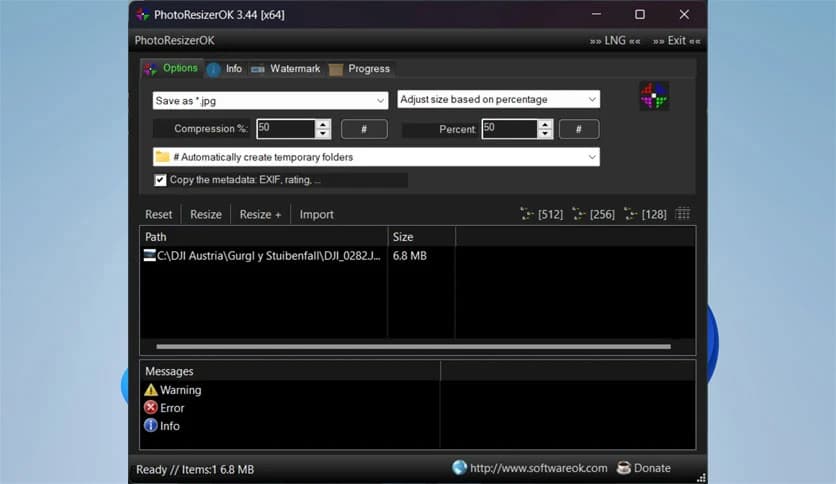The image size is (836, 484).
Task: Decrease Compression % with down arrow
Action: [323, 133]
